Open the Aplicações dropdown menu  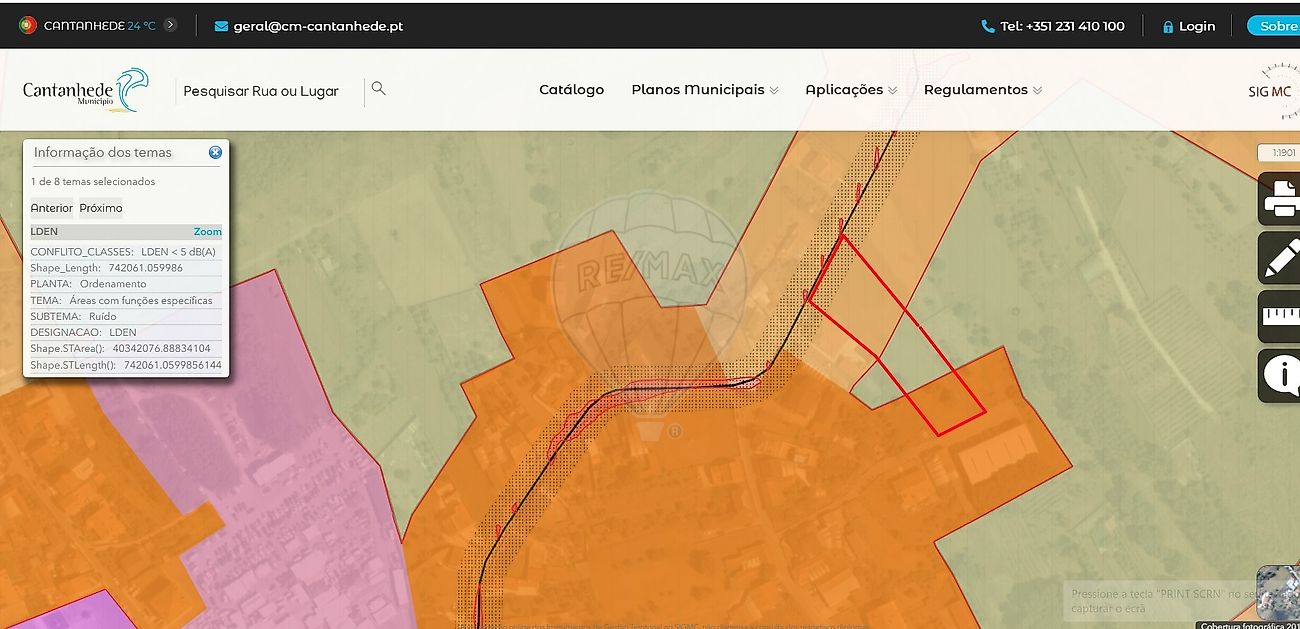click(851, 90)
